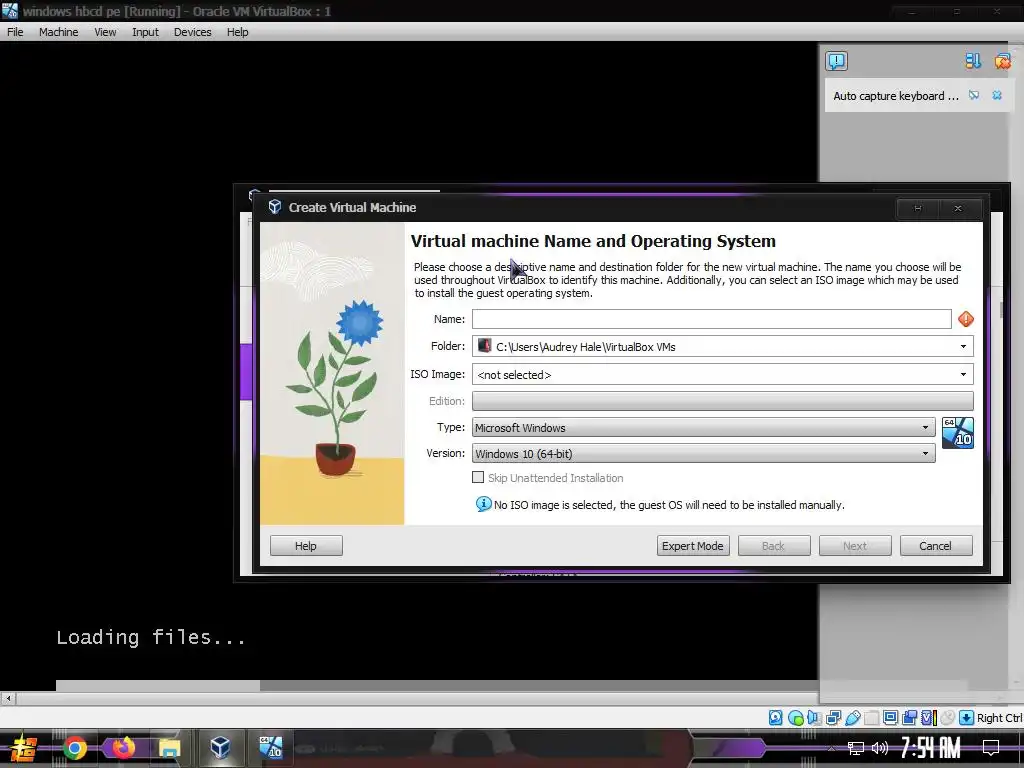The width and height of the screenshot is (1024, 768).
Task: Open the Type dropdown showing Microsoft Windows
Action: coord(703,428)
